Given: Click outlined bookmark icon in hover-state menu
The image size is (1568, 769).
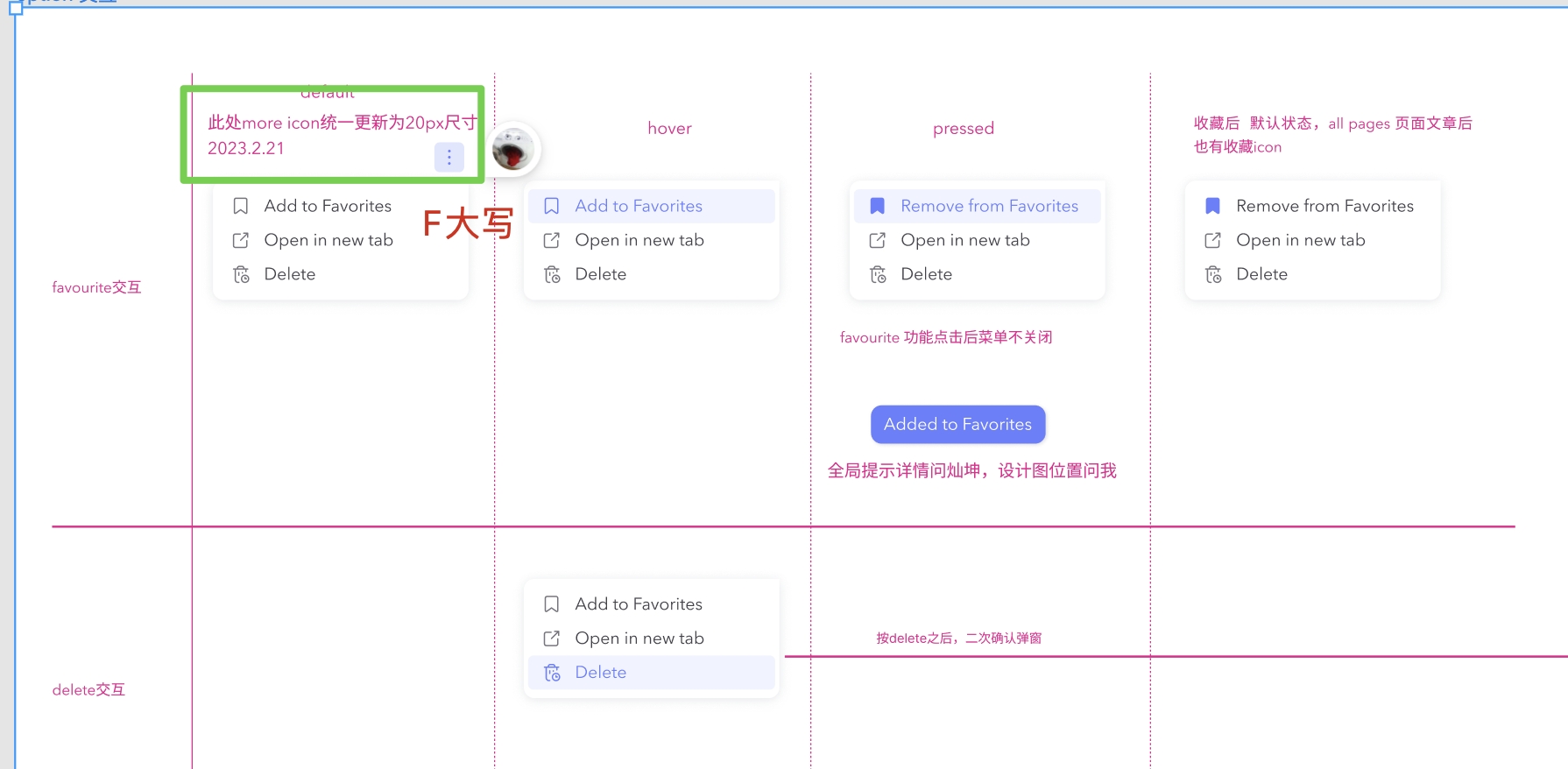Looking at the screenshot, I should pyautogui.click(x=552, y=206).
